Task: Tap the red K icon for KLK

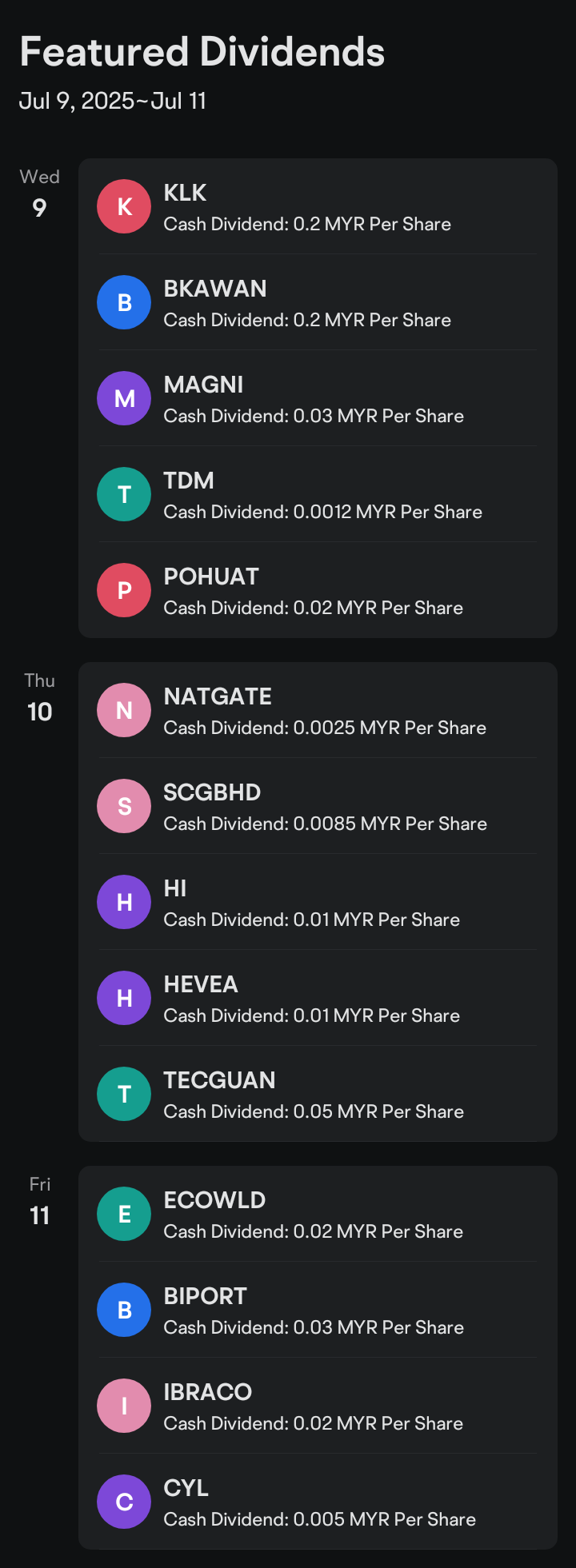Action: (x=124, y=206)
